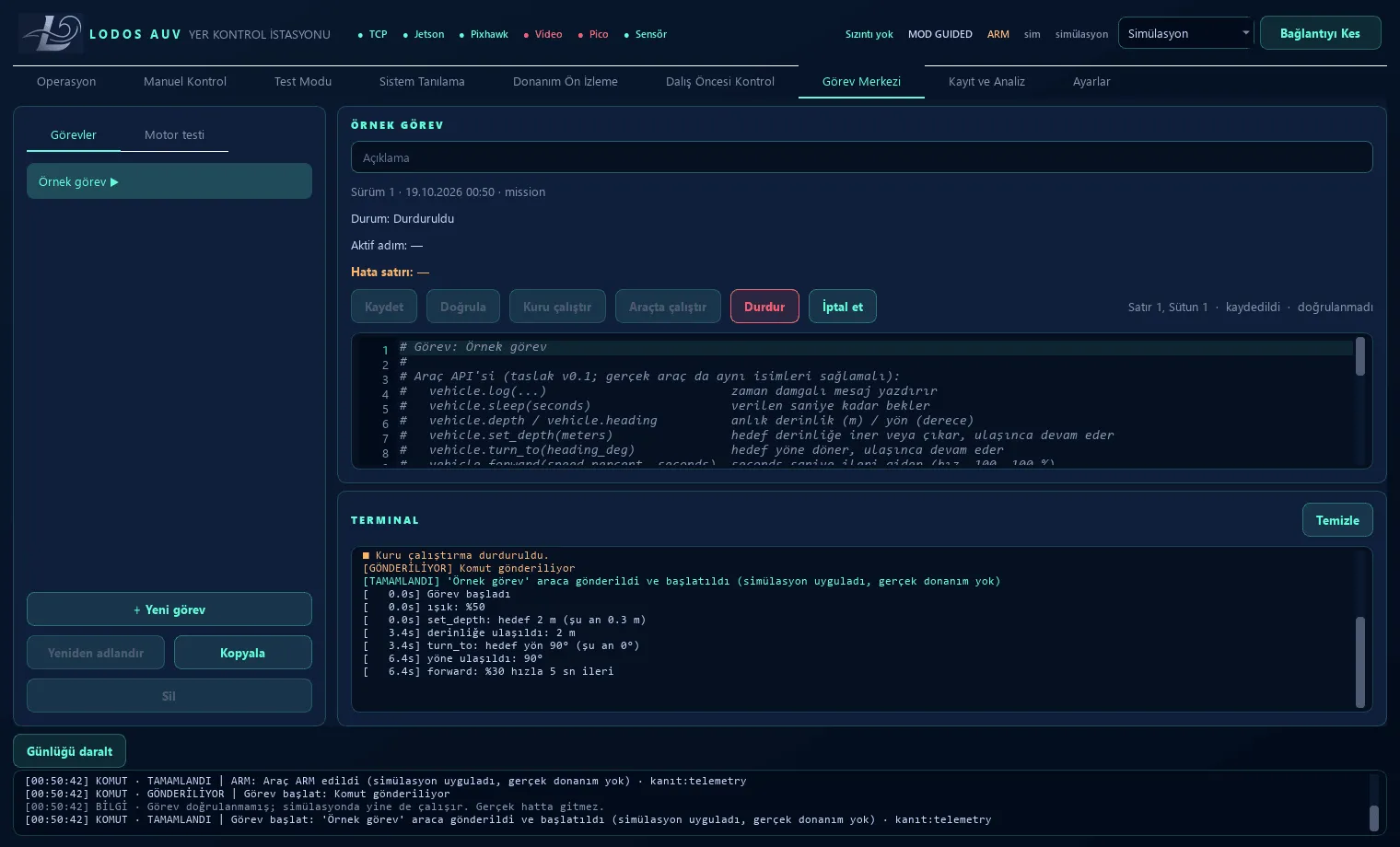Open the Ayarlar tab
This screenshot has height=847, width=1400.
[1091, 81]
